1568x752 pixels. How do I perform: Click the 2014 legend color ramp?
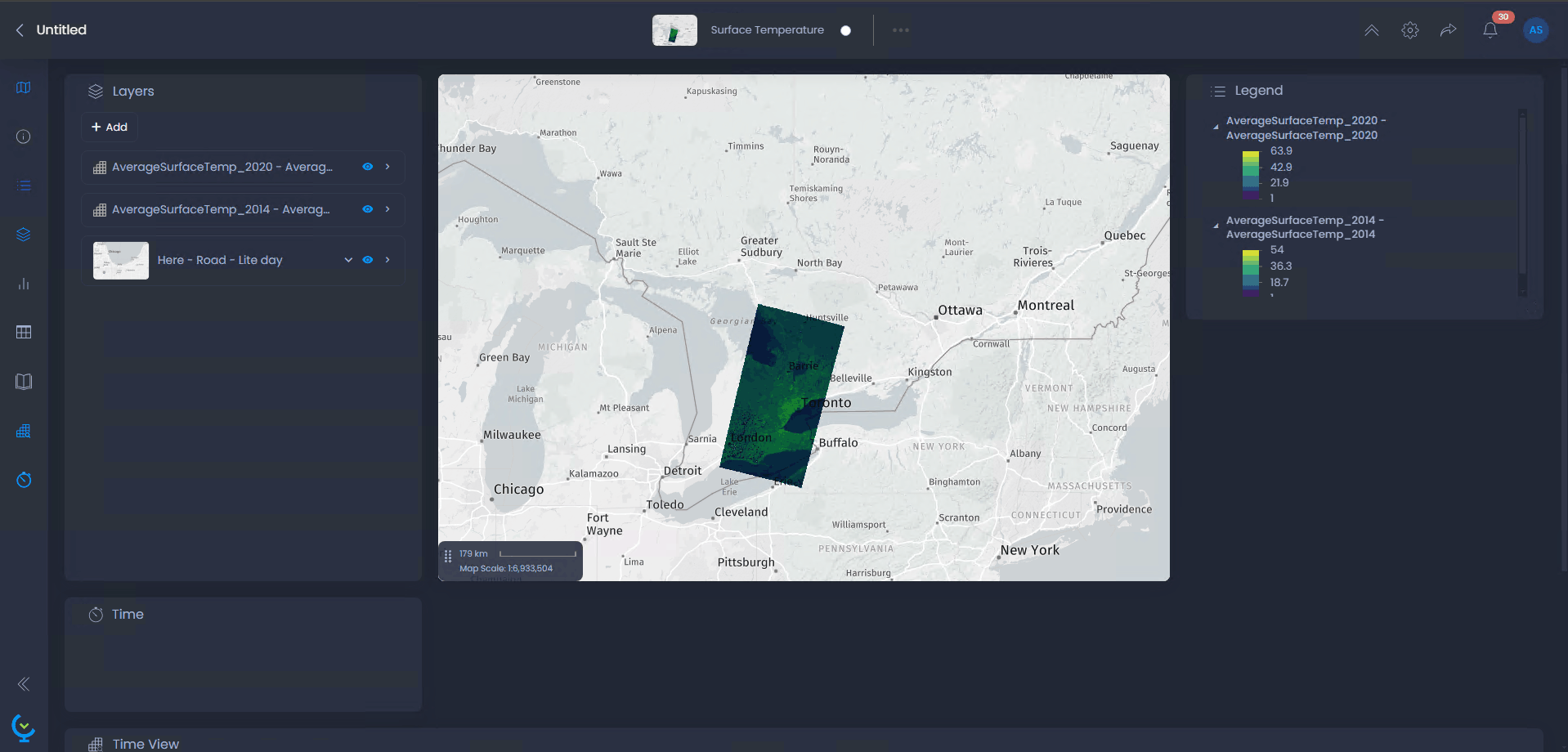pyautogui.click(x=1251, y=274)
